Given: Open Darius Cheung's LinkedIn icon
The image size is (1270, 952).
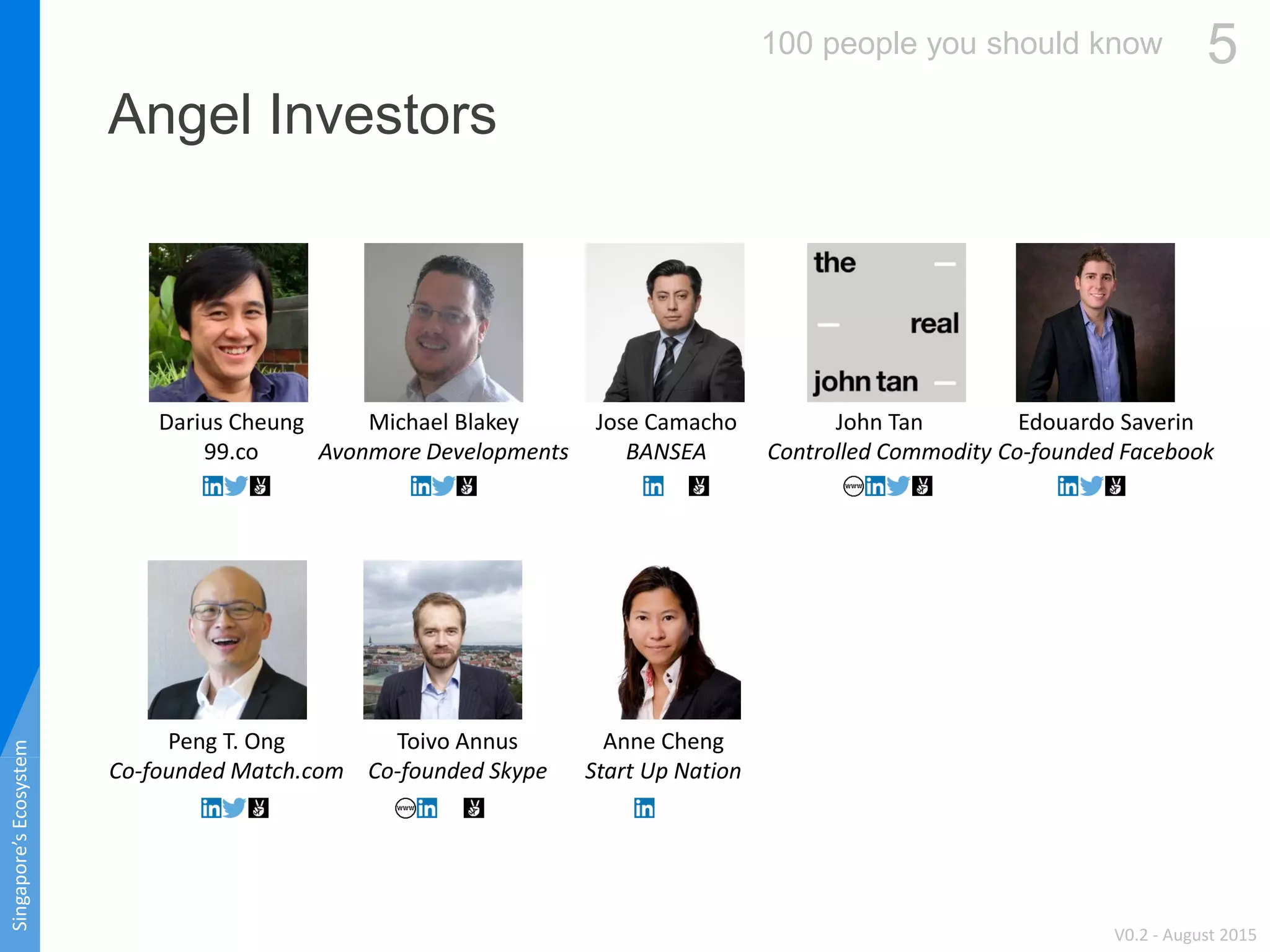Looking at the screenshot, I should pos(213,486).
